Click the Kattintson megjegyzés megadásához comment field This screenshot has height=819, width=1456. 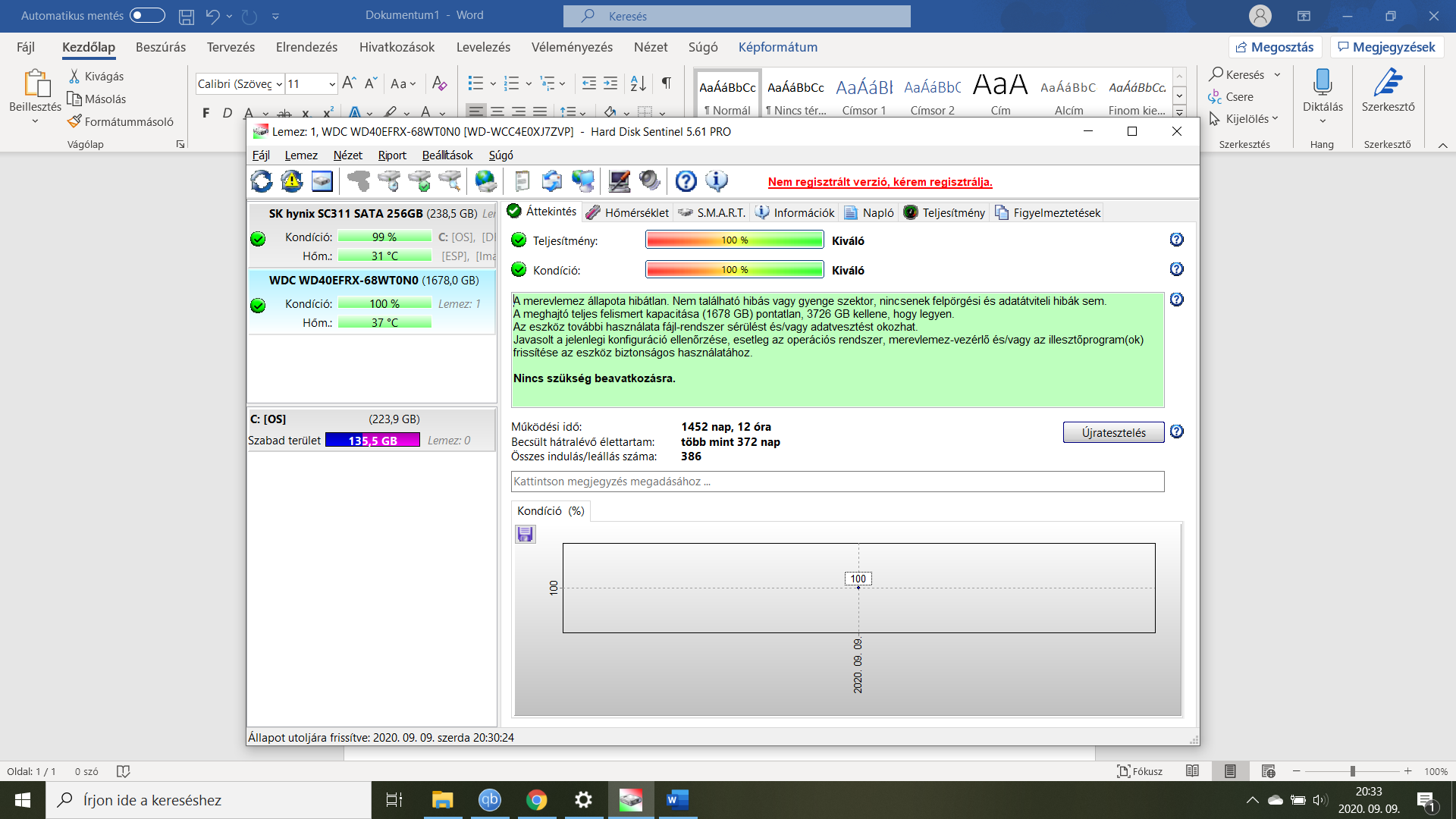(x=837, y=482)
